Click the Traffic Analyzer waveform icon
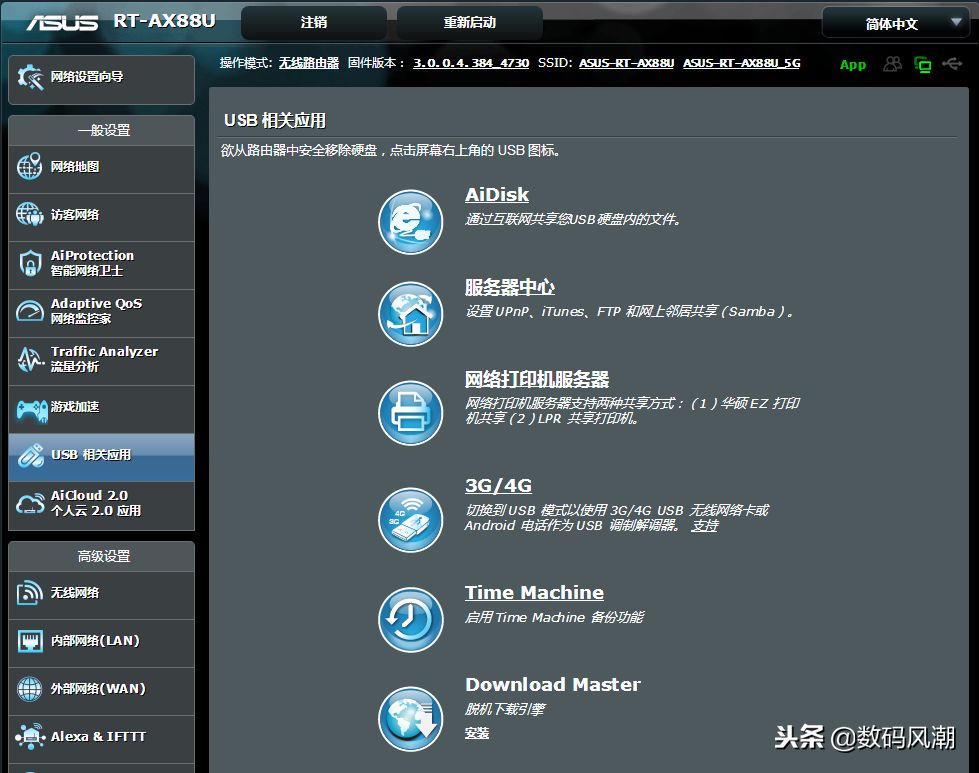Screen dimensions: 979x773 pyautogui.click(x=29, y=359)
